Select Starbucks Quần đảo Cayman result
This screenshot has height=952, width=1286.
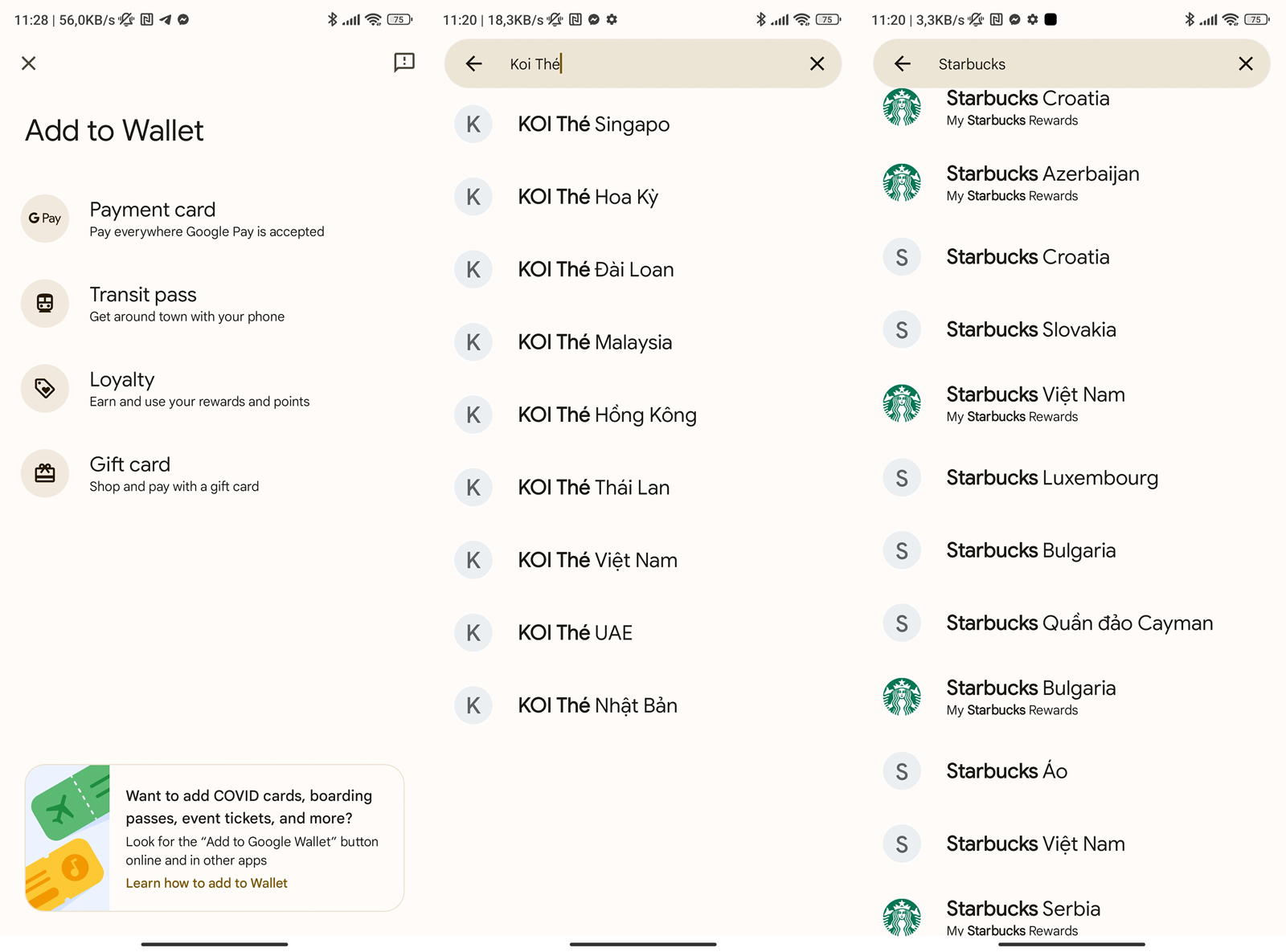pos(1071,623)
